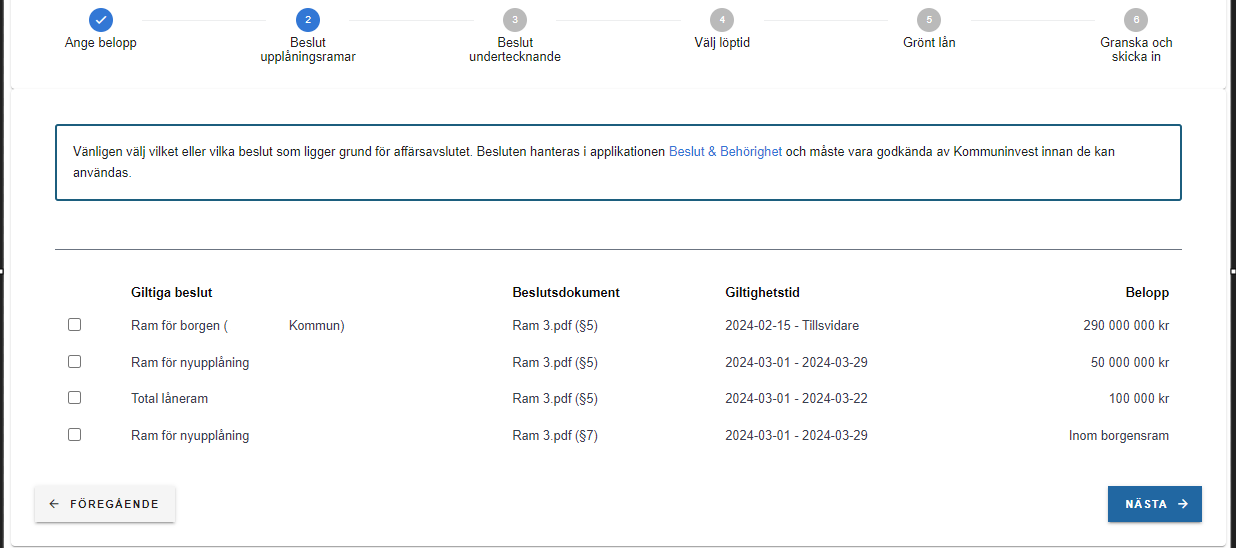
Task: Click the Beslutsdokument column header
Action: pyautogui.click(x=566, y=293)
